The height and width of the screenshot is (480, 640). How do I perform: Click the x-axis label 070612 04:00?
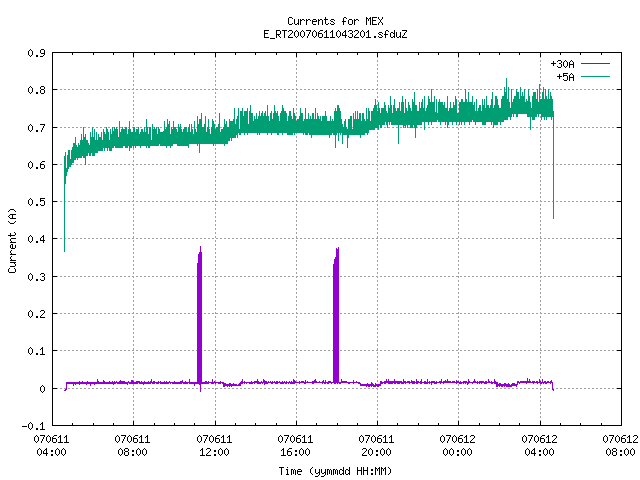click(539, 446)
